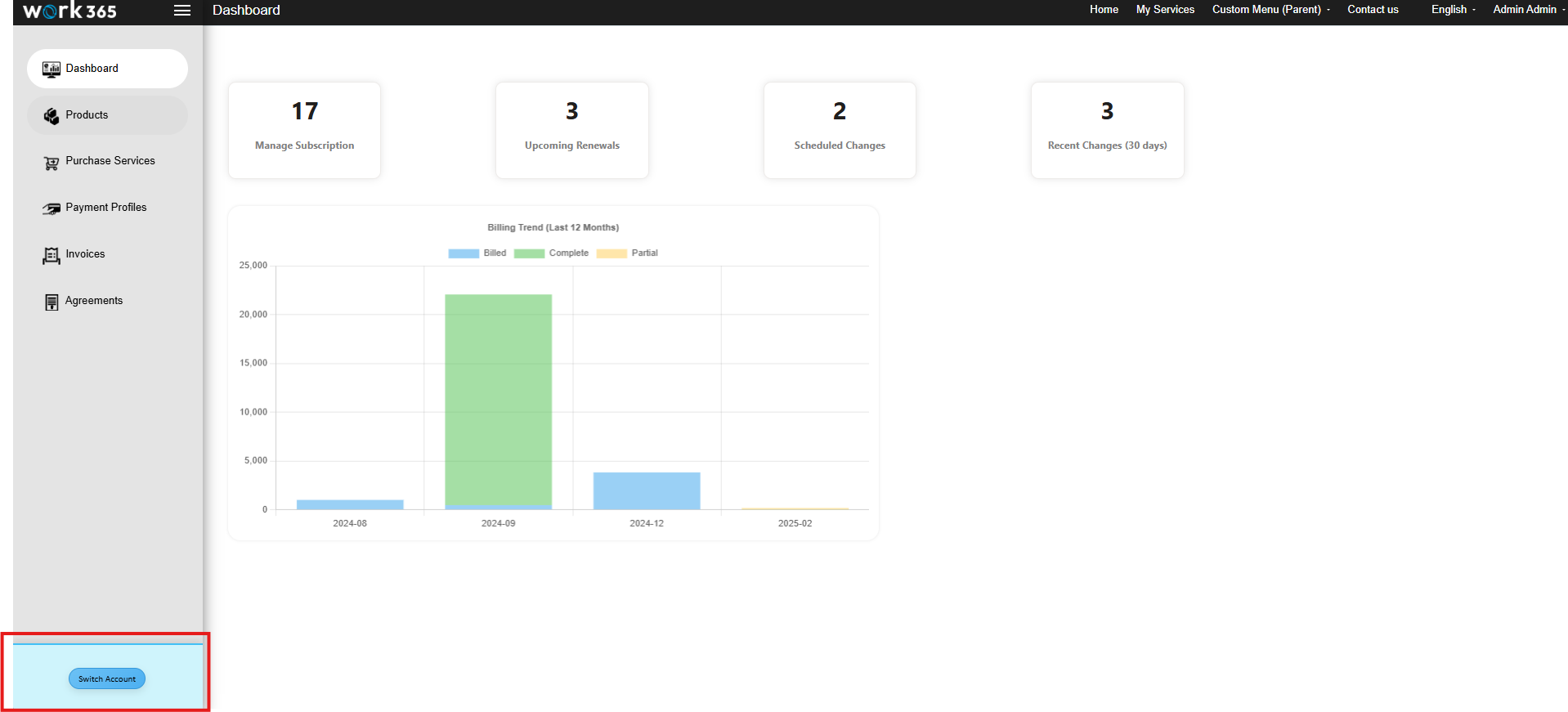Click the Switch Account button
The height and width of the screenshot is (712, 1568).
[107, 678]
